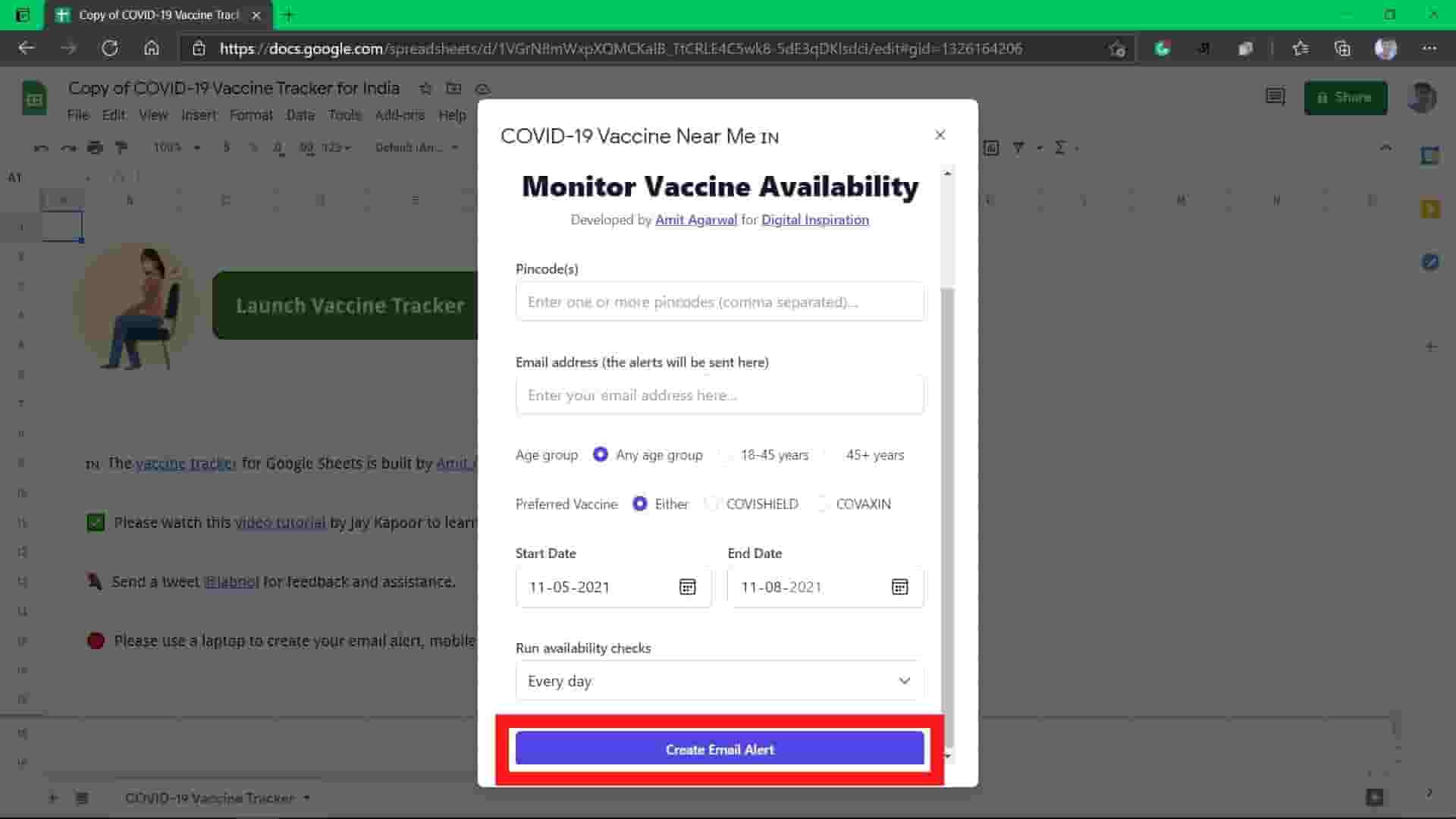Edit the End Date field 11-08-2021
The width and height of the screenshot is (1456, 819).
(826, 587)
